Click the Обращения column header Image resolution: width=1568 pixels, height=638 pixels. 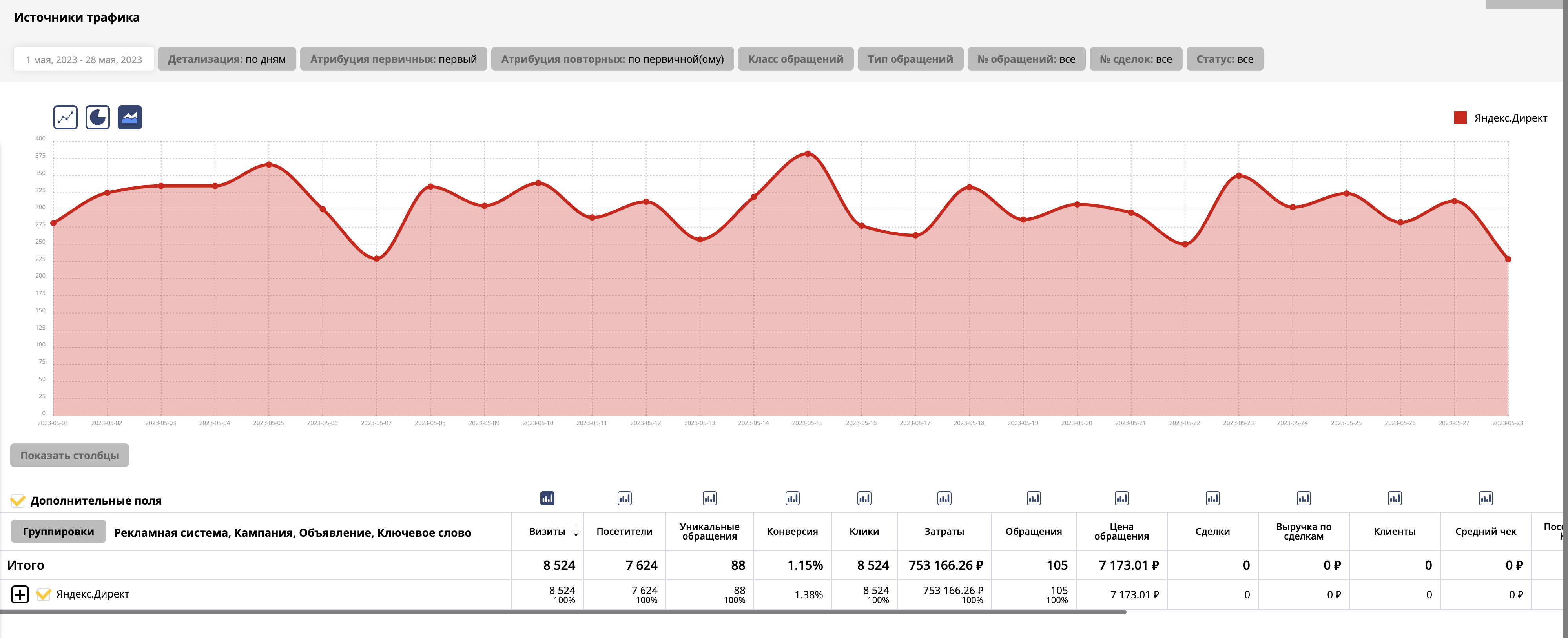pyautogui.click(x=1033, y=531)
